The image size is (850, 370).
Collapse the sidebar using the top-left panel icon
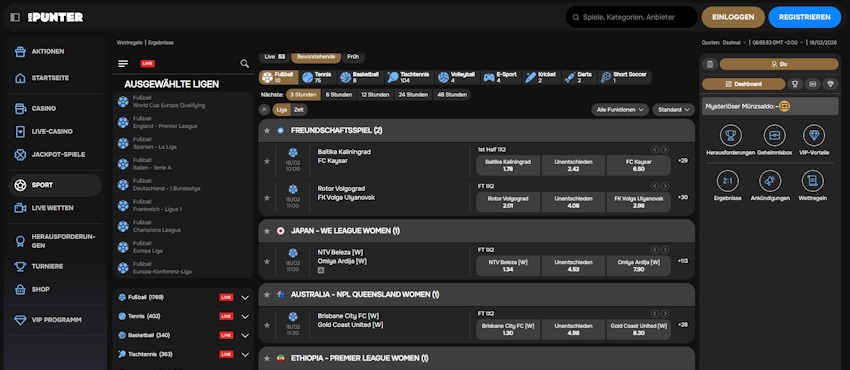click(x=15, y=17)
